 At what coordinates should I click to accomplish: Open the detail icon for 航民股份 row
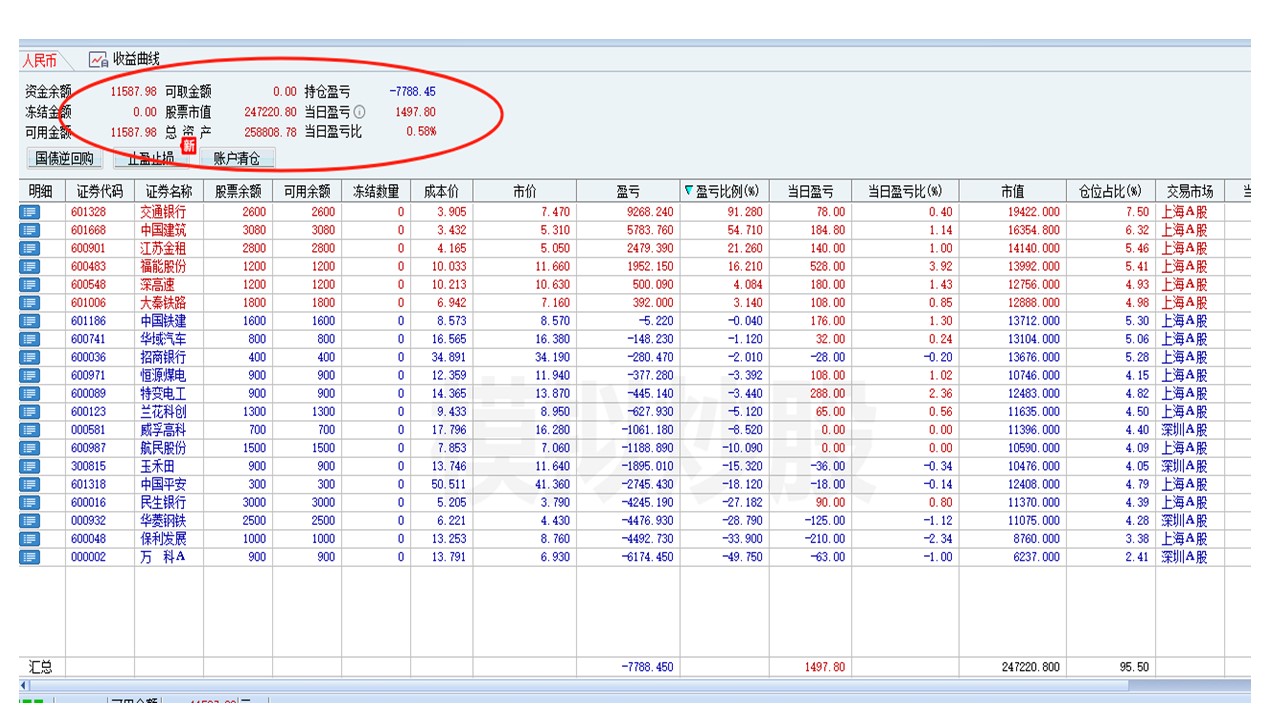[29, 448]
